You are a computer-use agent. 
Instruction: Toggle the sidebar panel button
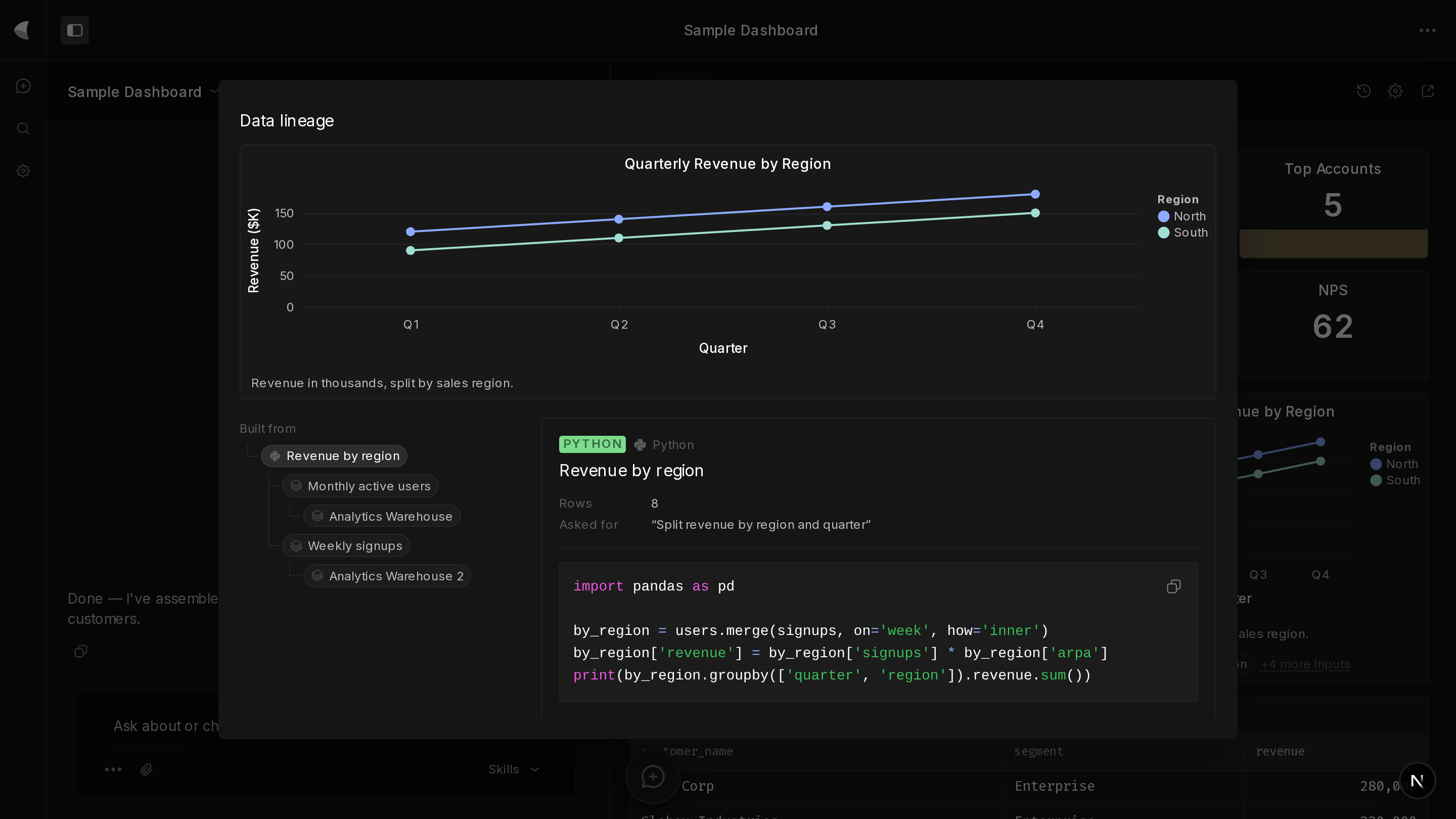click(x=75, y=30)
